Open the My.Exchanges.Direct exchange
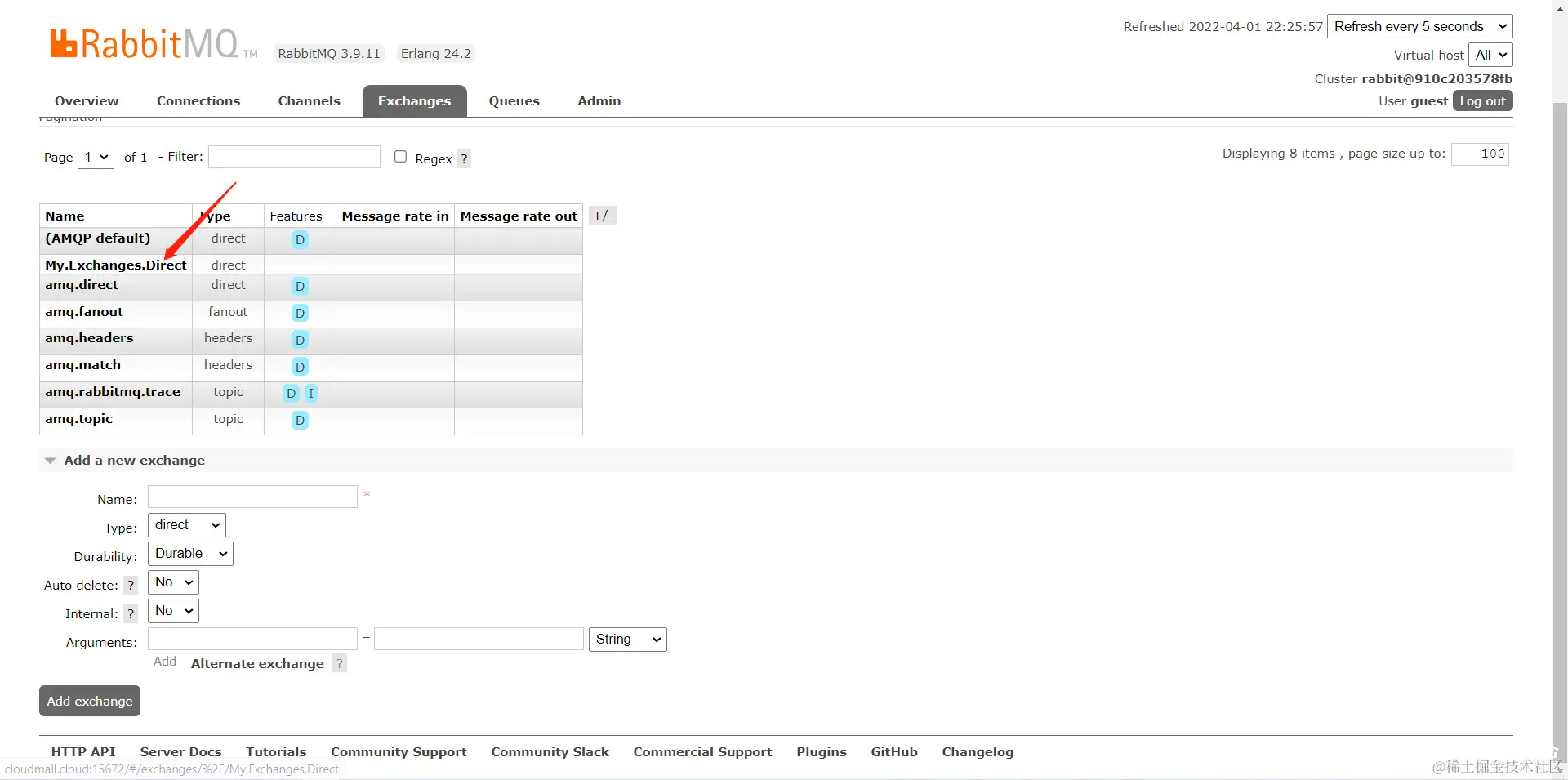Image resolution: width=1568 pixels, height=780 pixels. [x=116, y=265]
